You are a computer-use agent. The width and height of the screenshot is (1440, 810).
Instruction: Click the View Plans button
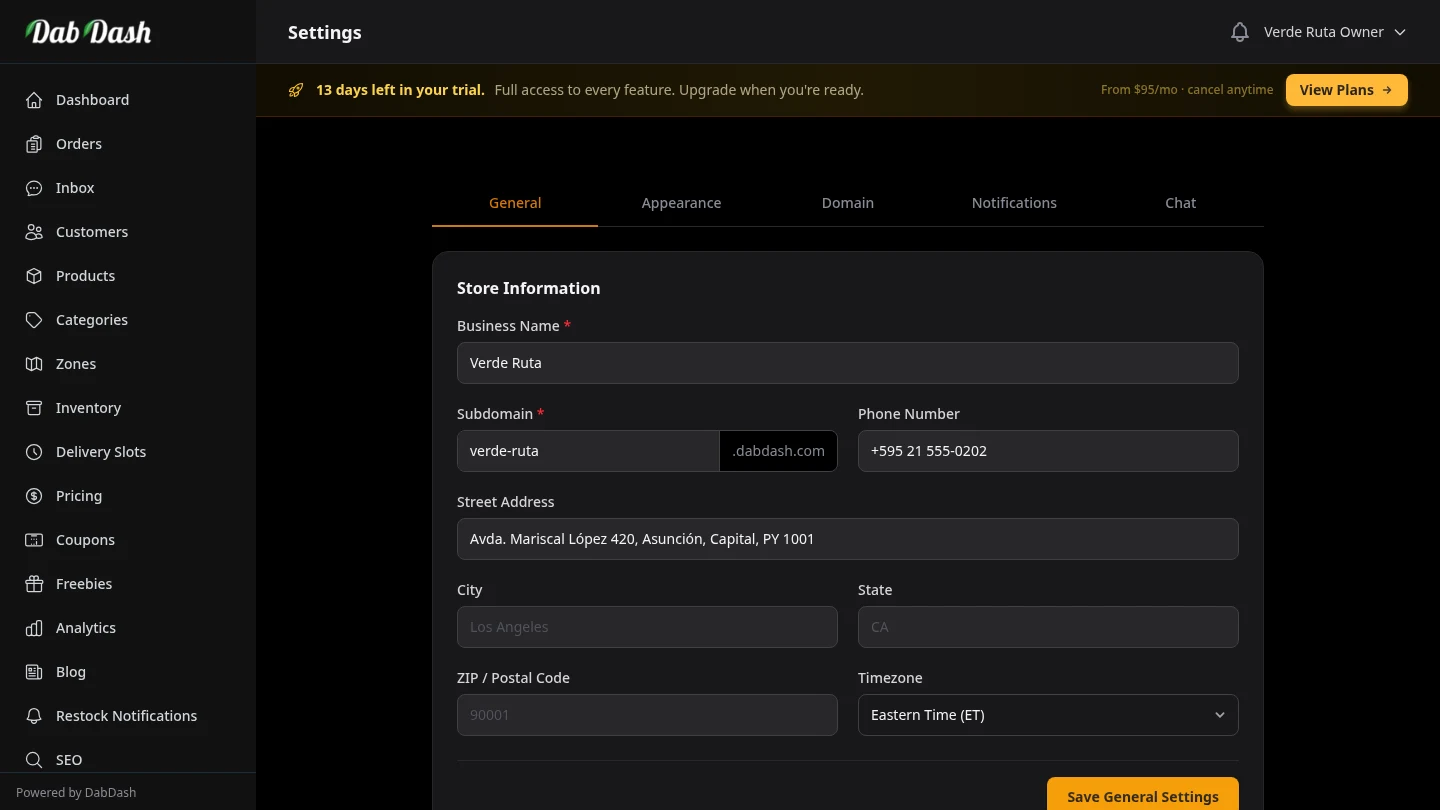click(1346, 89)
